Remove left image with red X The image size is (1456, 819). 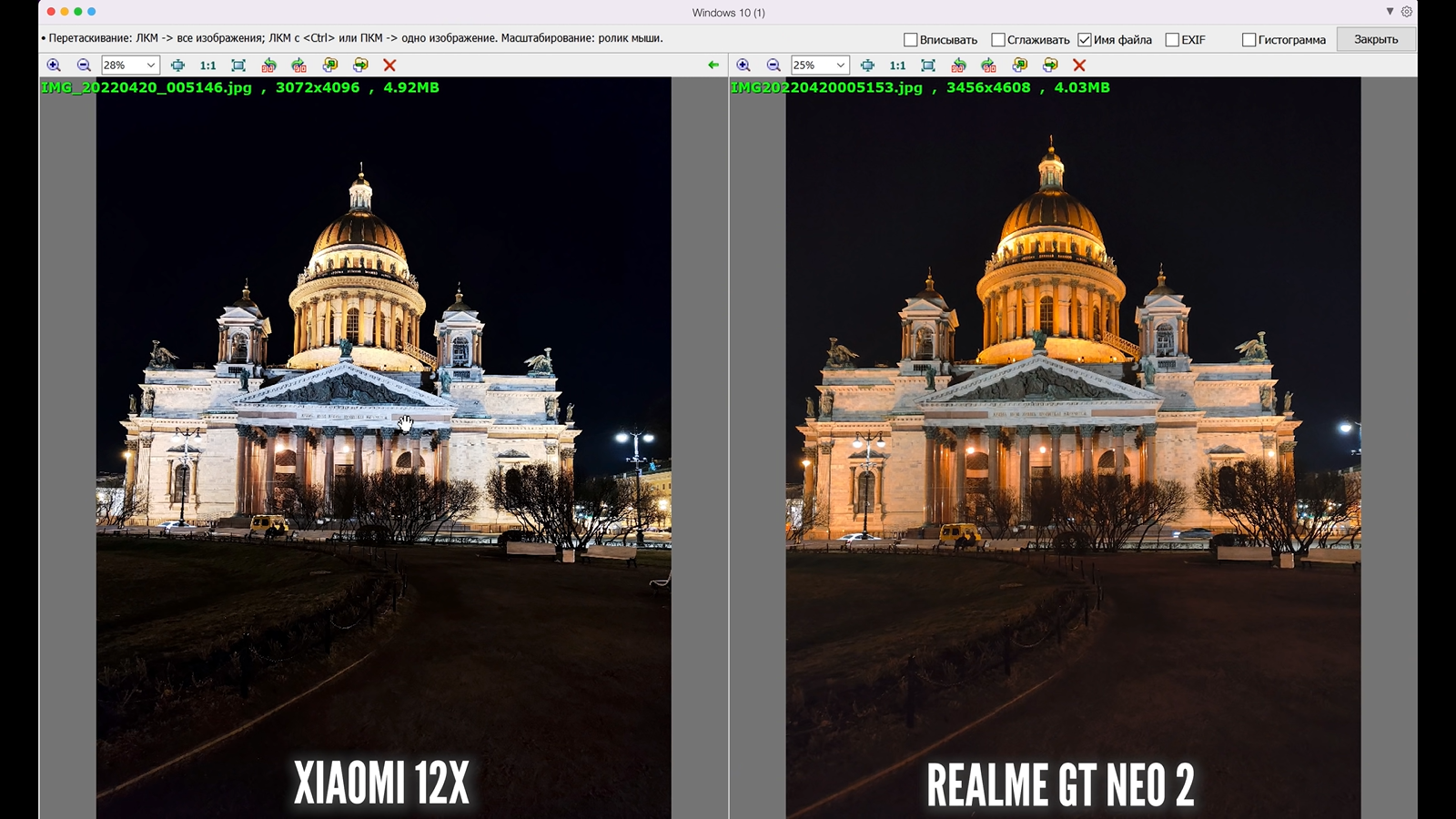389,66
